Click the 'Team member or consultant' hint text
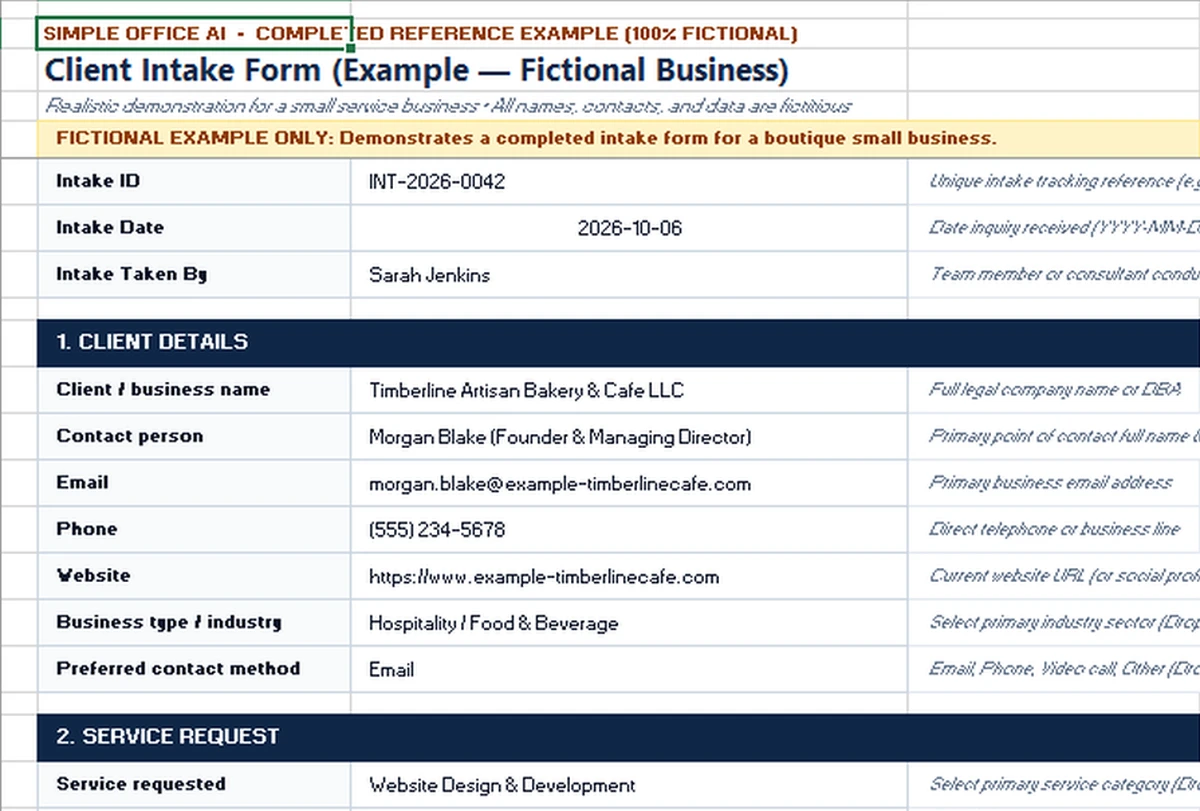This screenshot has height=811, width=1200. click(1064, 274)
